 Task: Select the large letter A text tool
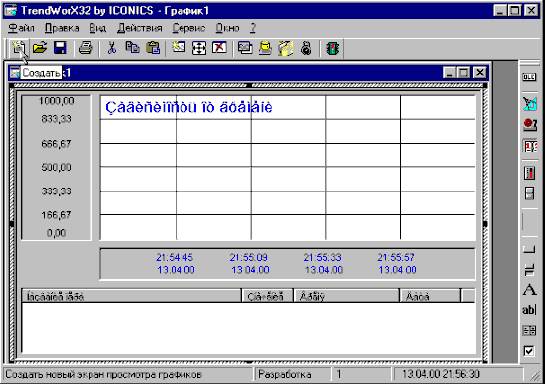tap(529, 290)
